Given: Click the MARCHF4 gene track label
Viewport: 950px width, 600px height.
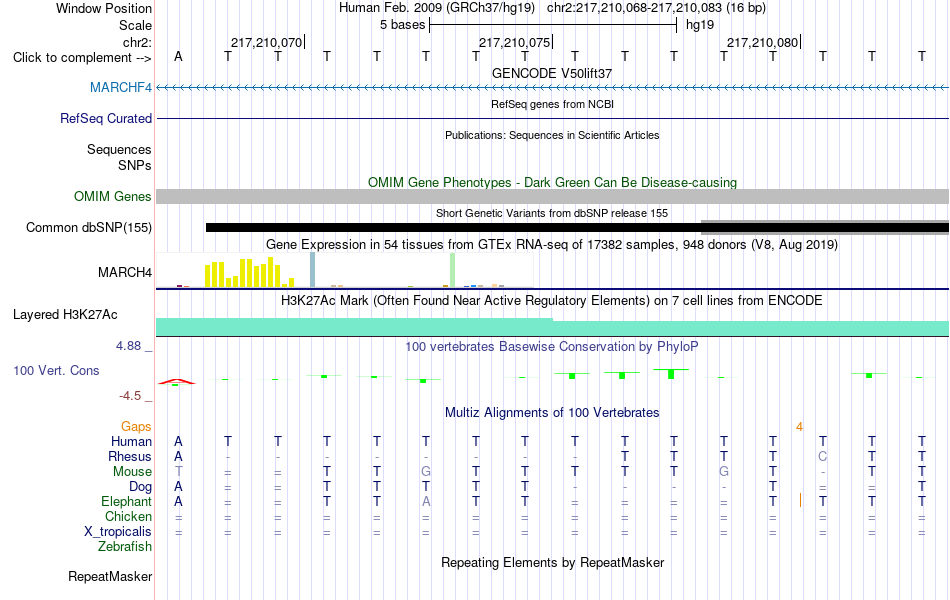Looking at the screenshot, I should click(x=121, y=87).
